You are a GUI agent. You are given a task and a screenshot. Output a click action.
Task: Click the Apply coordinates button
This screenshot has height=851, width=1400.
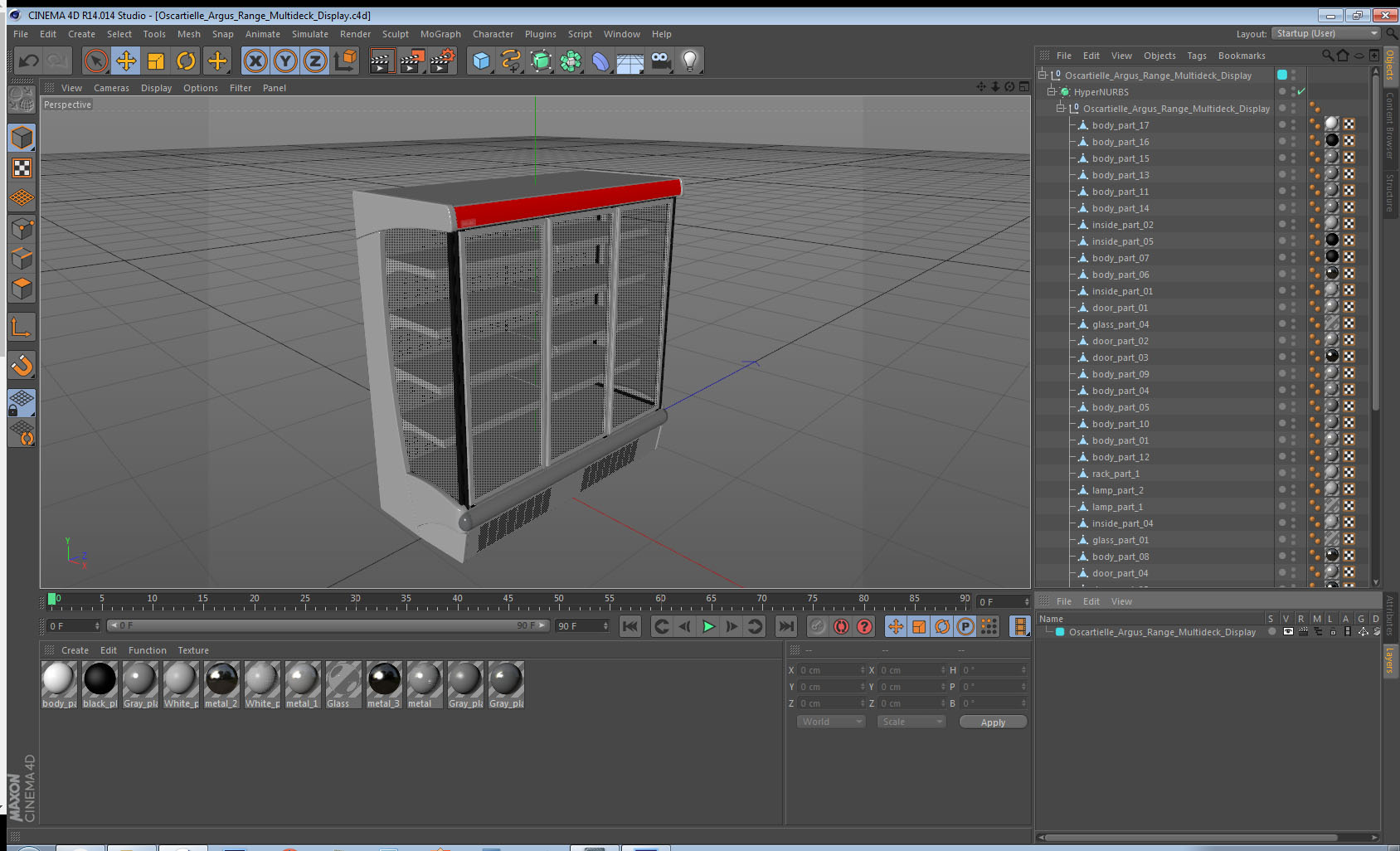click(x=993, y=722)
